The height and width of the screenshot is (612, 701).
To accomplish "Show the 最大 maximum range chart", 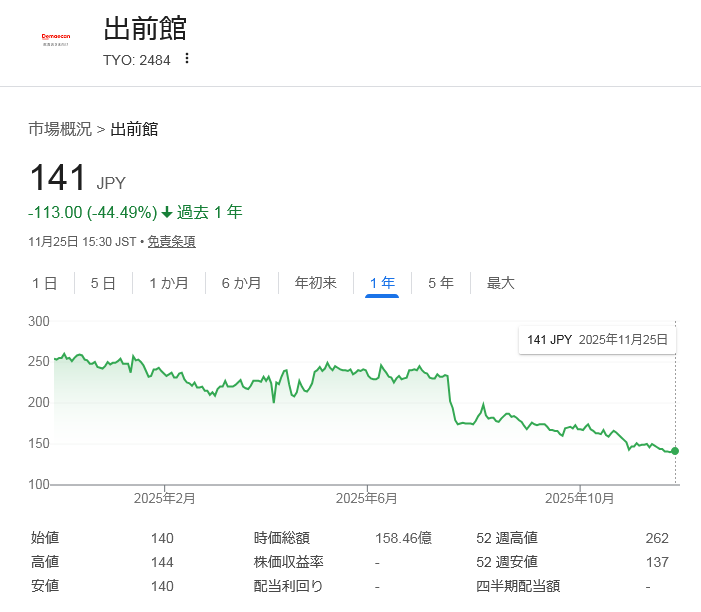I will [x=500, y=283].
